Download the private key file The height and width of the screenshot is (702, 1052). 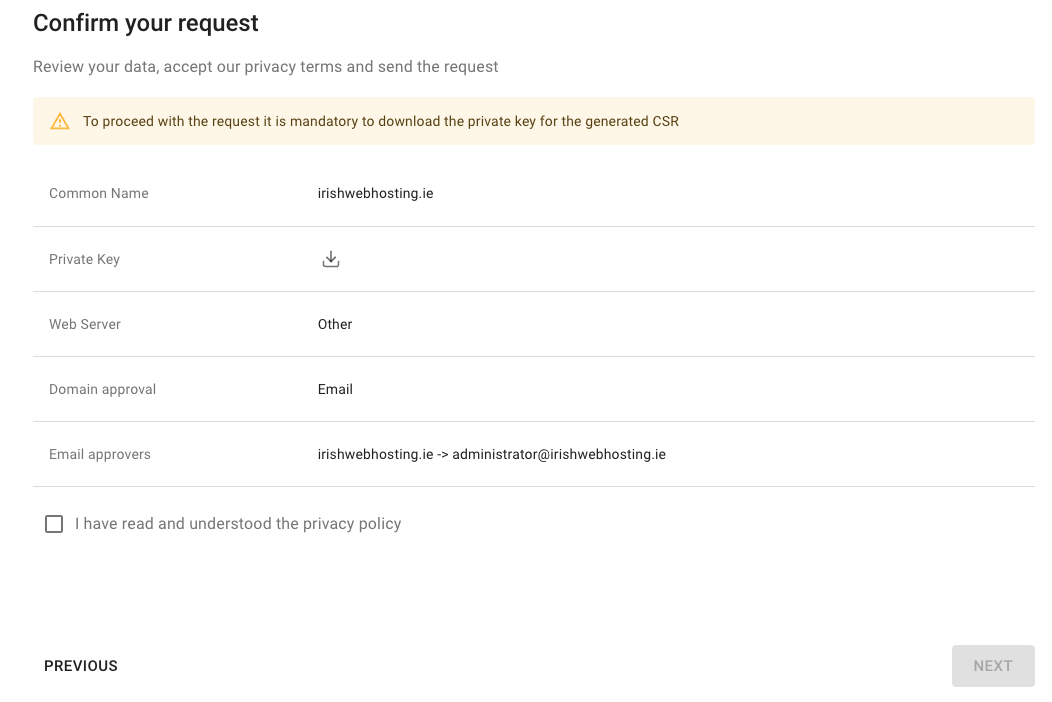[331, 259]
